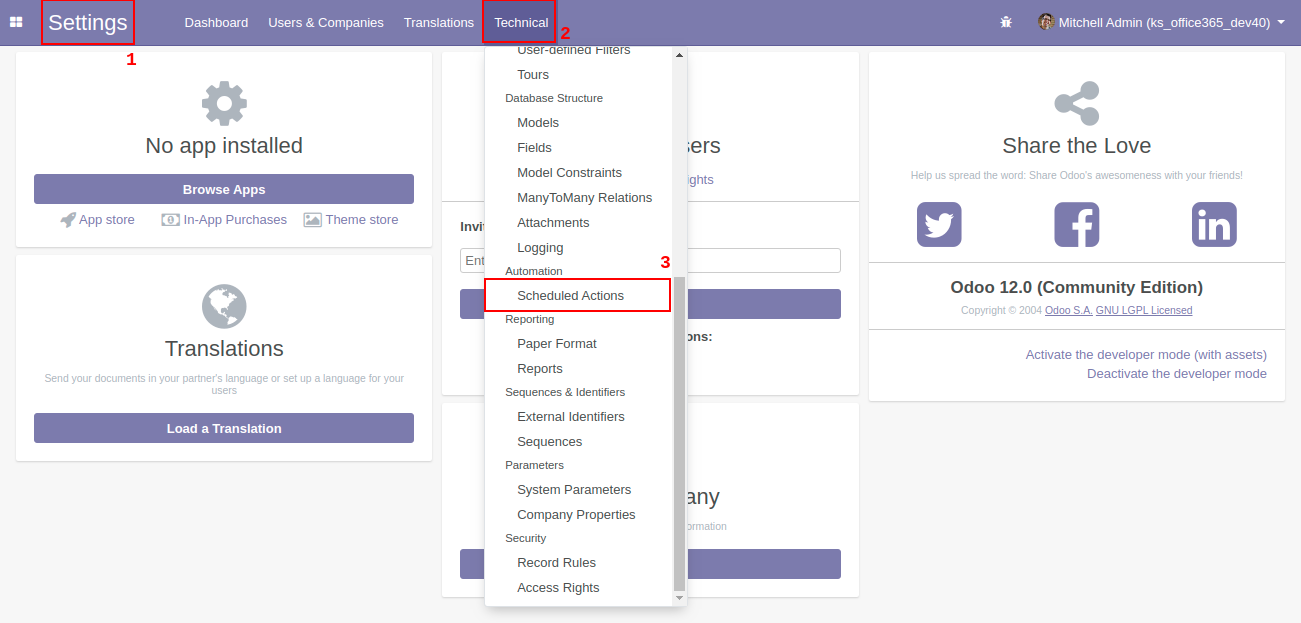Click the Facebook share icon
This screenshot has height=623, width=1301.
(1076, 225)
